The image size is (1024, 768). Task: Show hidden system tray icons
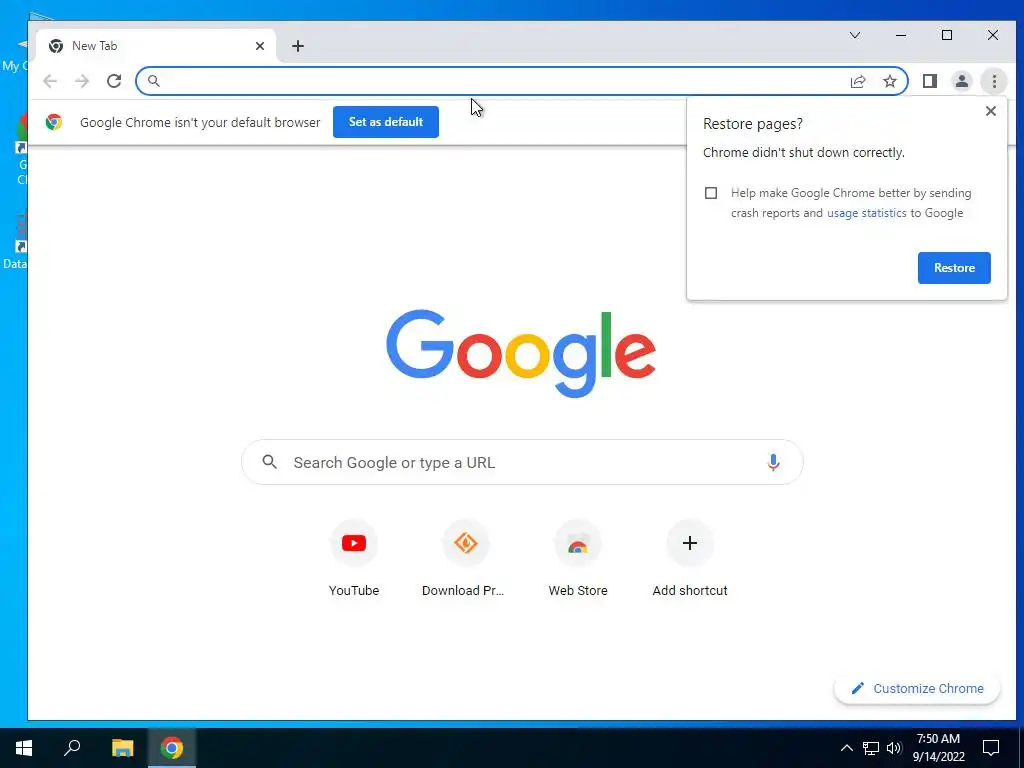point(846,748)
